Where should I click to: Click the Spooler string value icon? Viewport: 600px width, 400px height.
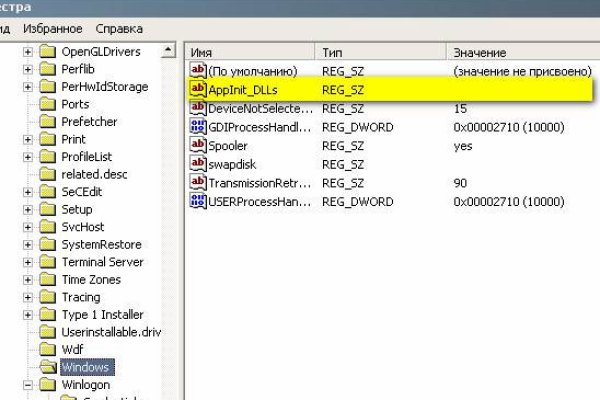pos(197,145)
